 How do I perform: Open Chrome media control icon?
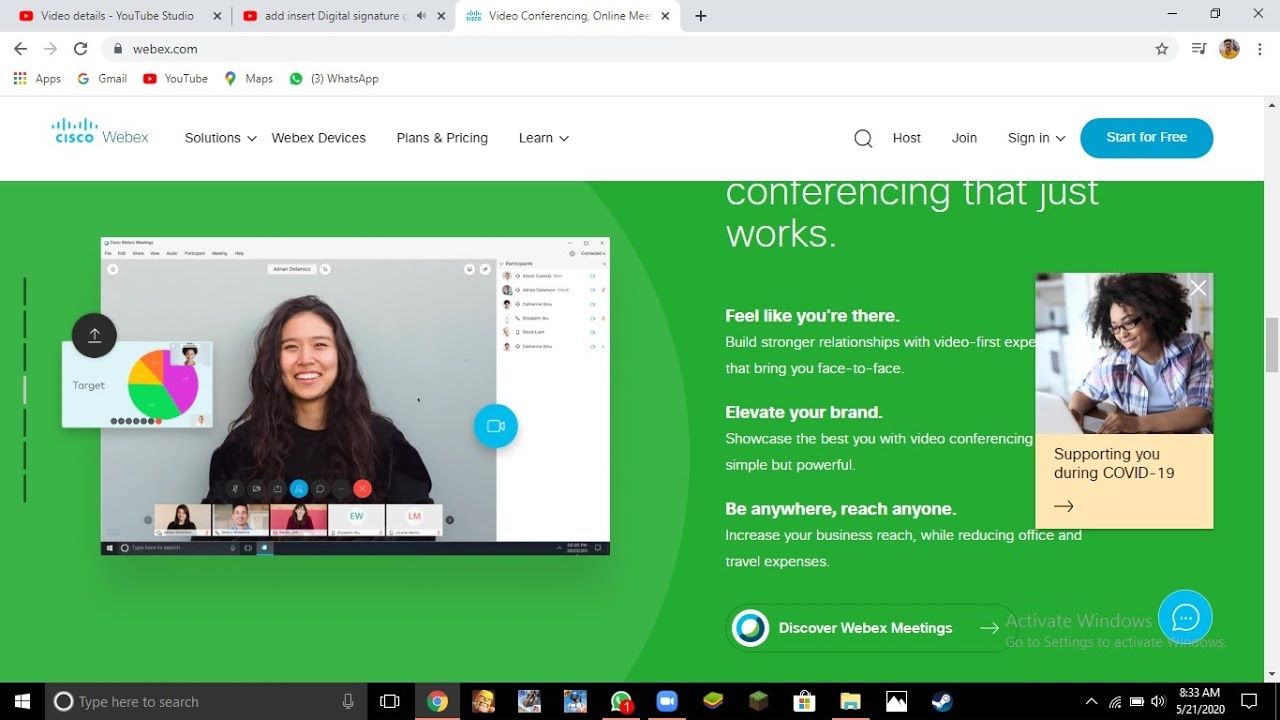(x=1199, y=49)
